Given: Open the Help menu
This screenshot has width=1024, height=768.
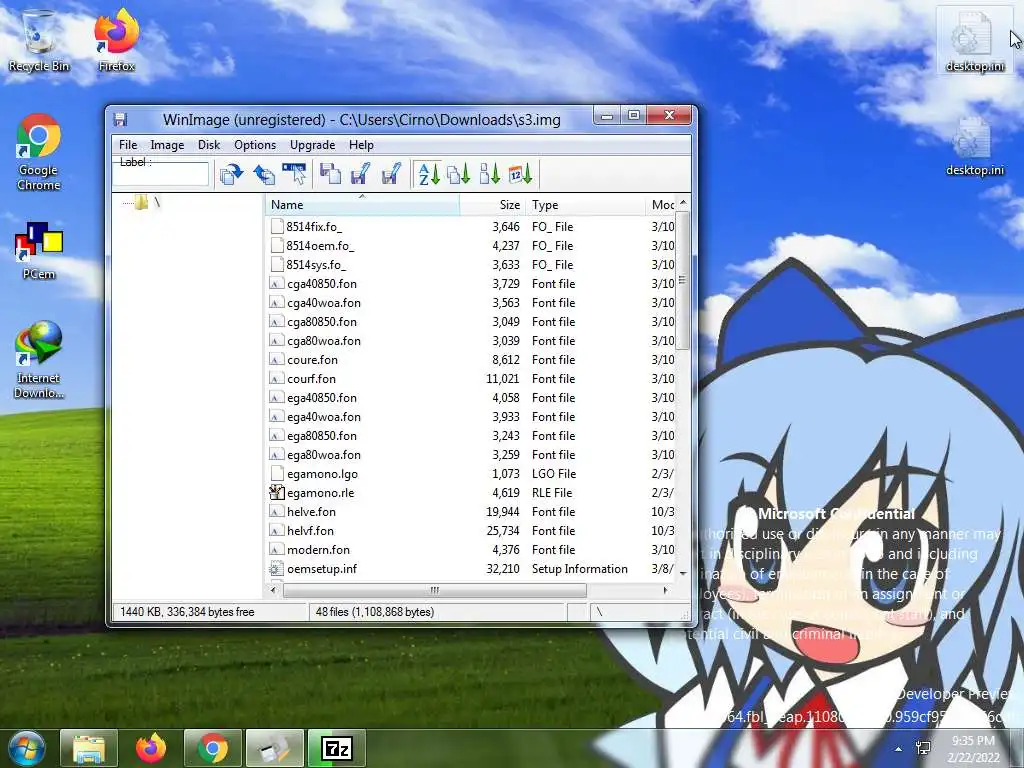Looking at the screenshot, I should [x=361, y=145].
